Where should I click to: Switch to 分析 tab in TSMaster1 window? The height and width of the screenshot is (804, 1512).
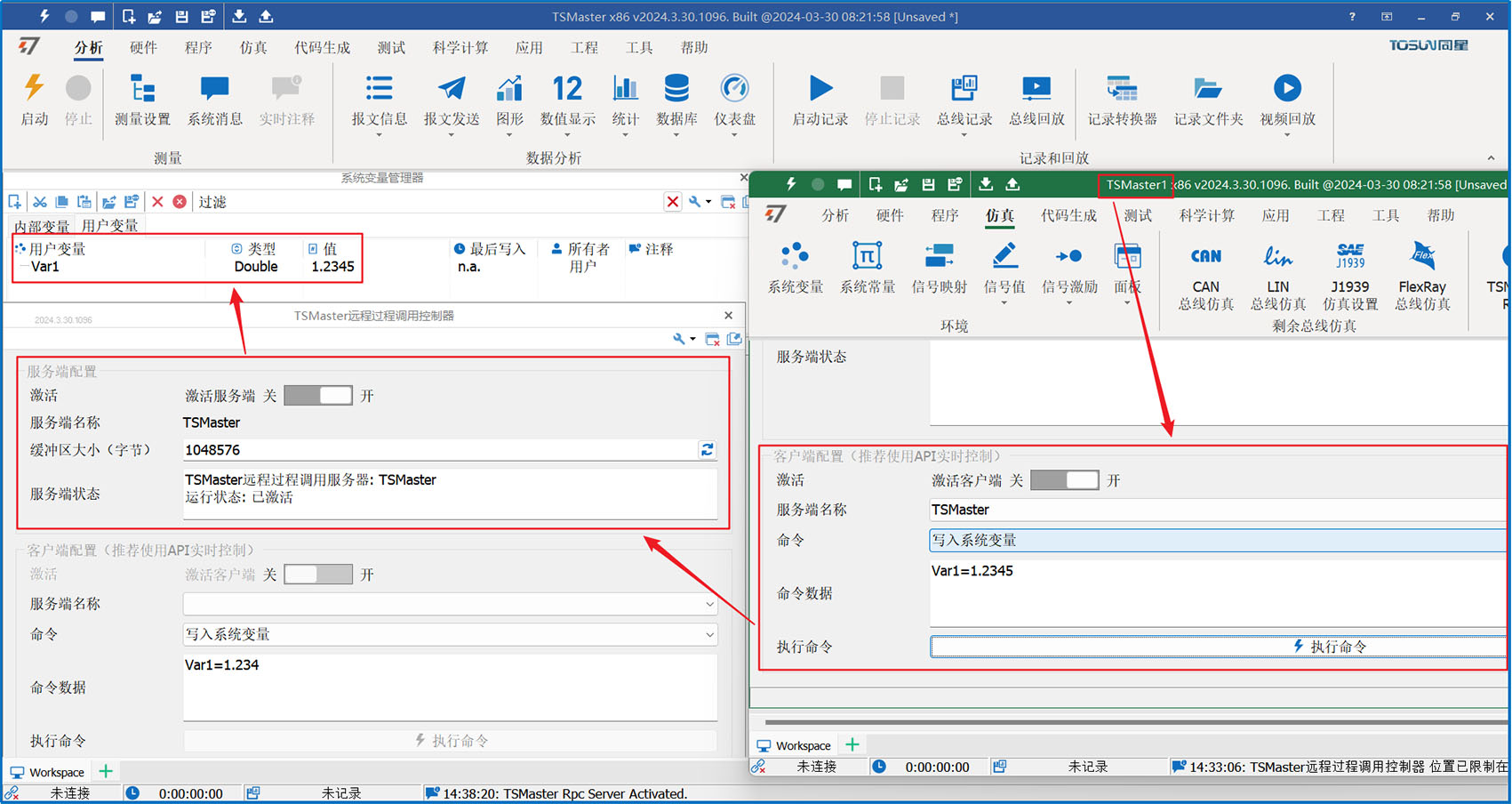[835, 215]
